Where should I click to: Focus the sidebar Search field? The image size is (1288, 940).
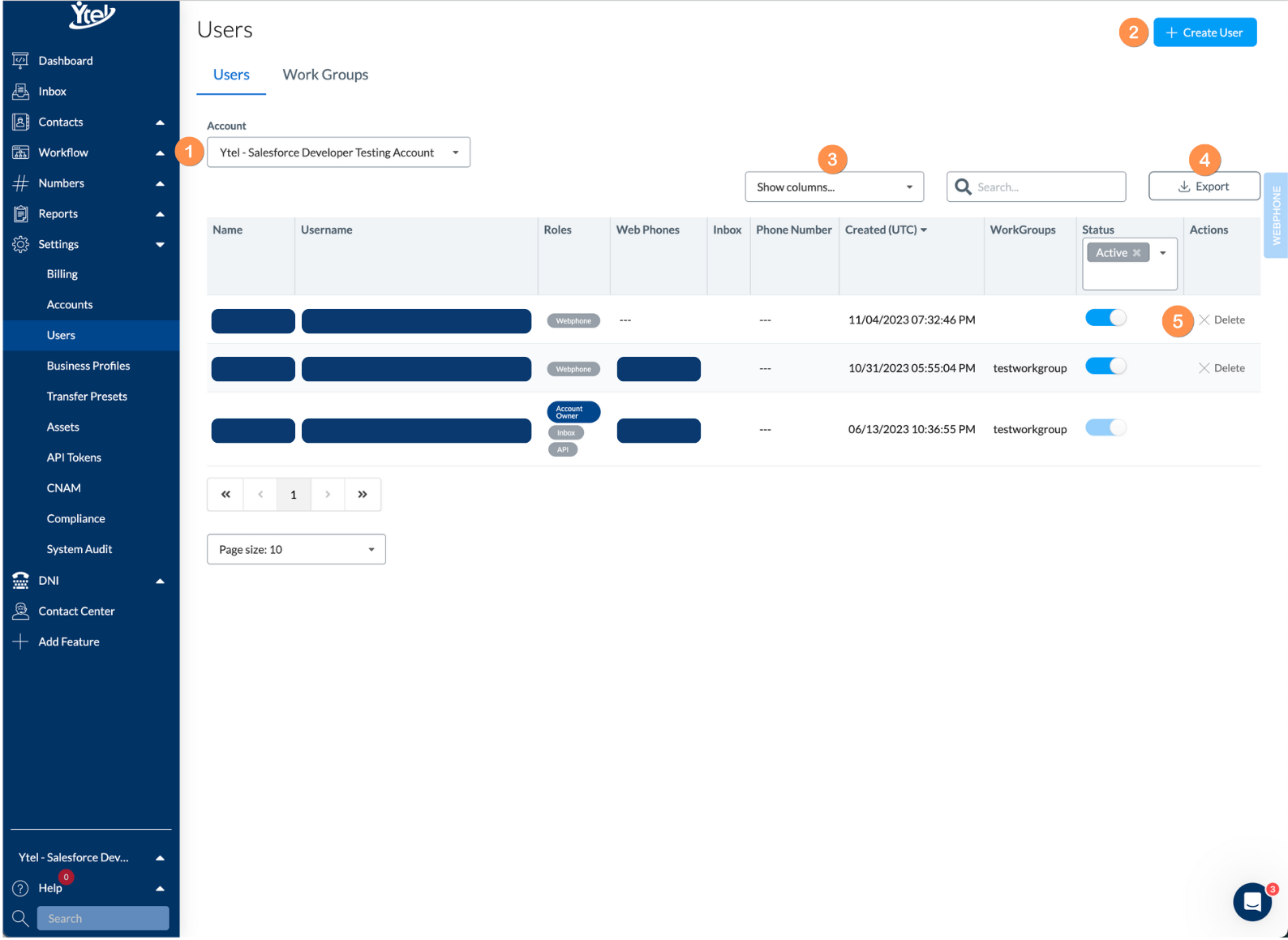[103, 918]
